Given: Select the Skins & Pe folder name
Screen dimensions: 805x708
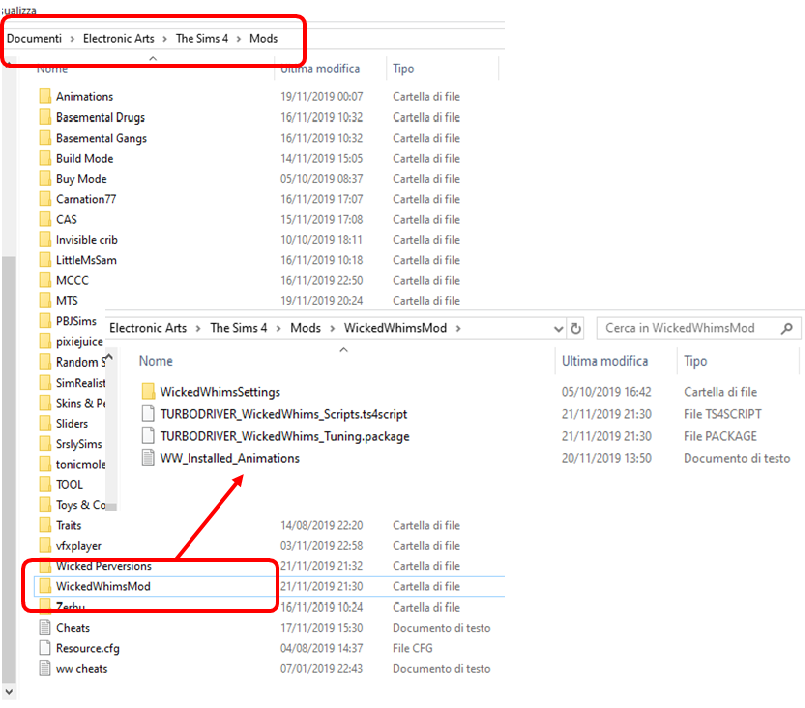Looking at the screenshot, I should pyautogui.click(x=81, y=403).
